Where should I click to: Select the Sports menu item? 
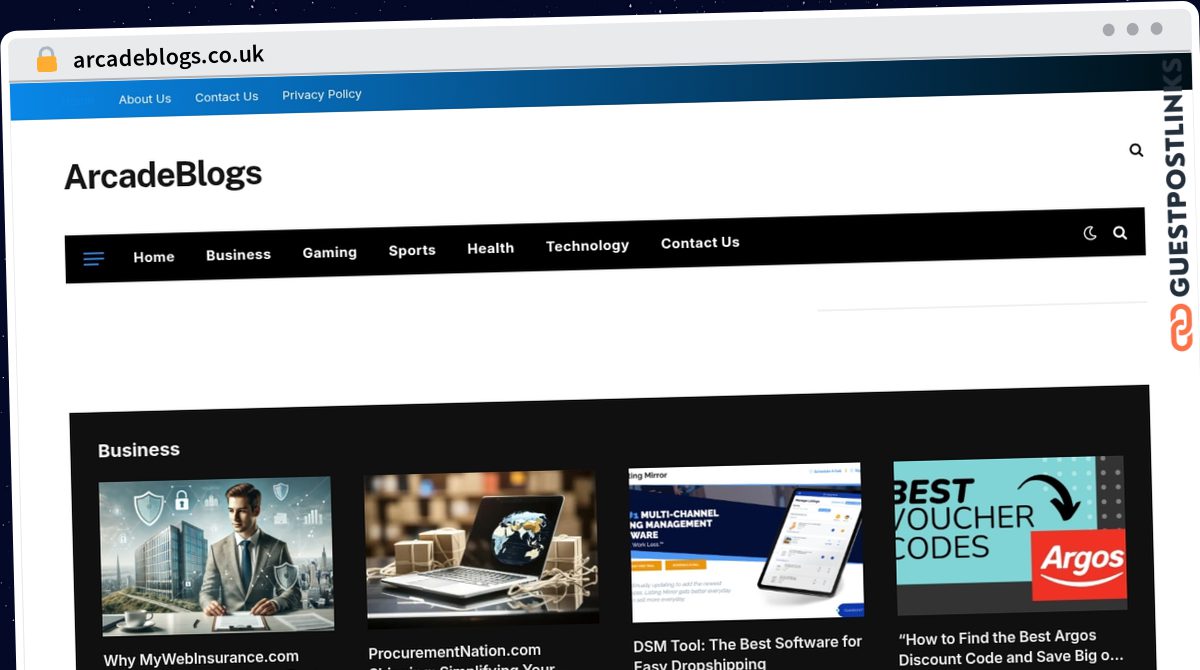(412, 250)
